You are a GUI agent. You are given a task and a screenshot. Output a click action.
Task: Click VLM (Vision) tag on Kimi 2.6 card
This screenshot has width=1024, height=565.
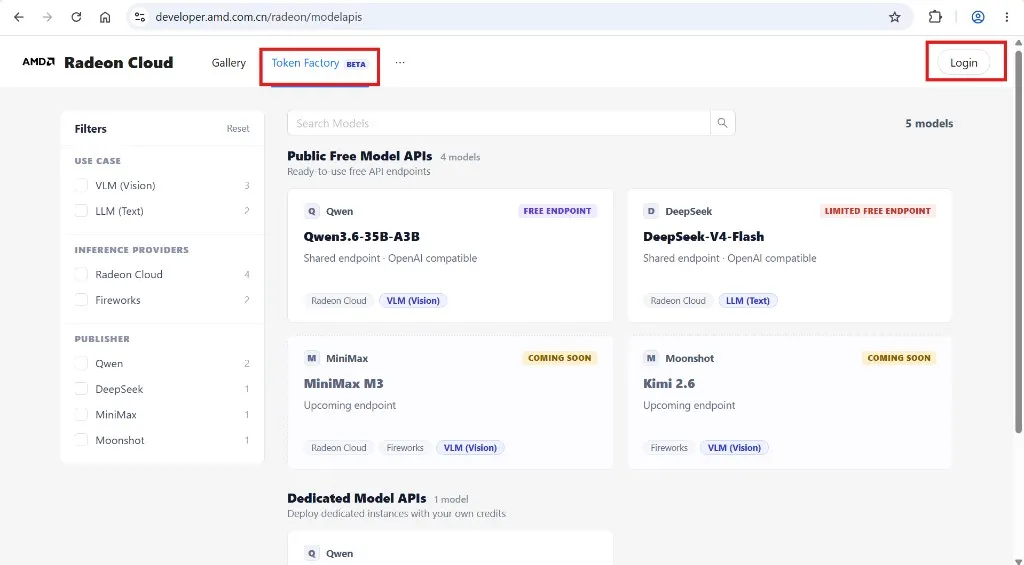pos(734,447)
